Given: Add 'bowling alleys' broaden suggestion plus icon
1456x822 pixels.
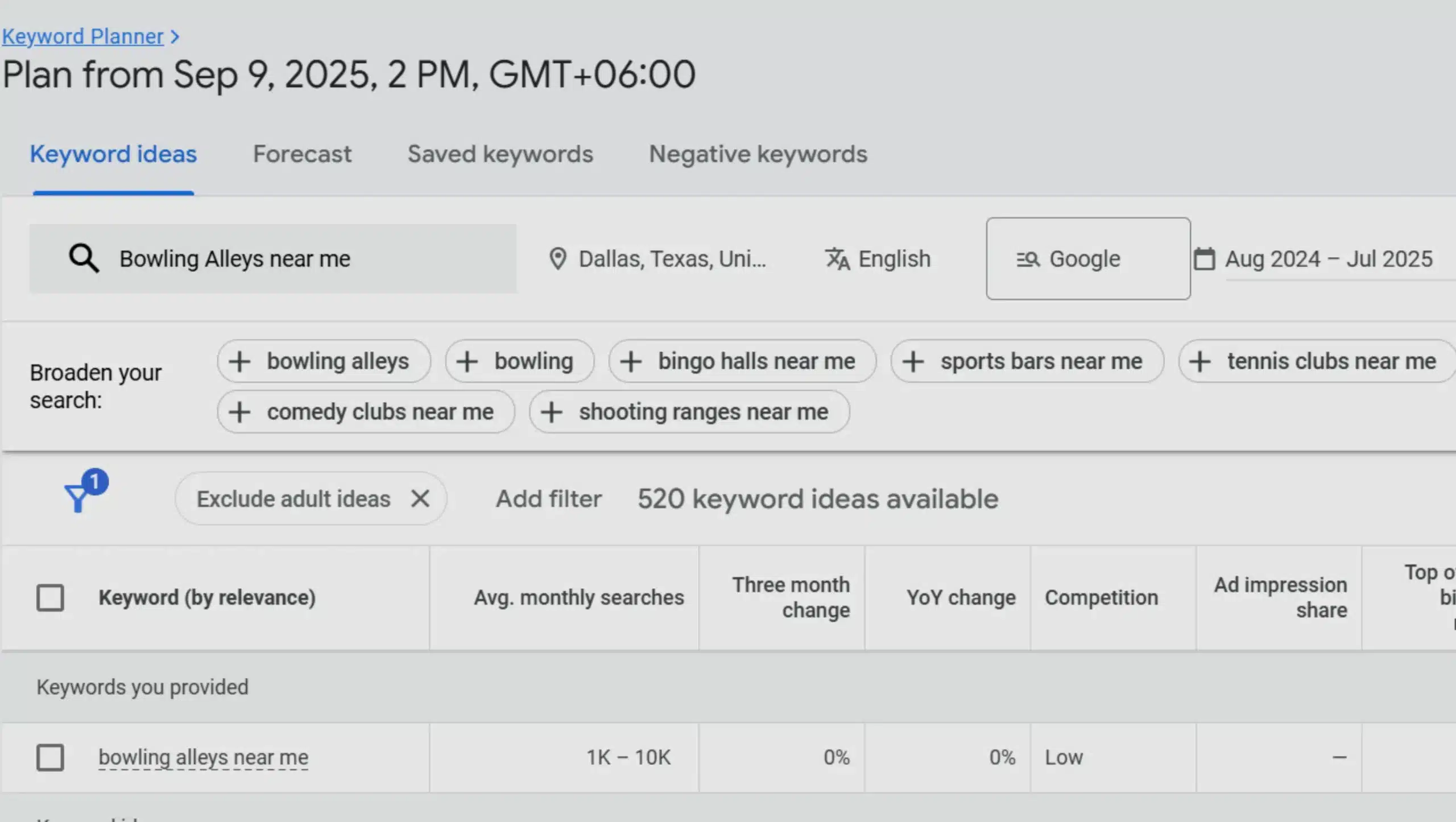Looking at the screenshot, I should 240,361.
